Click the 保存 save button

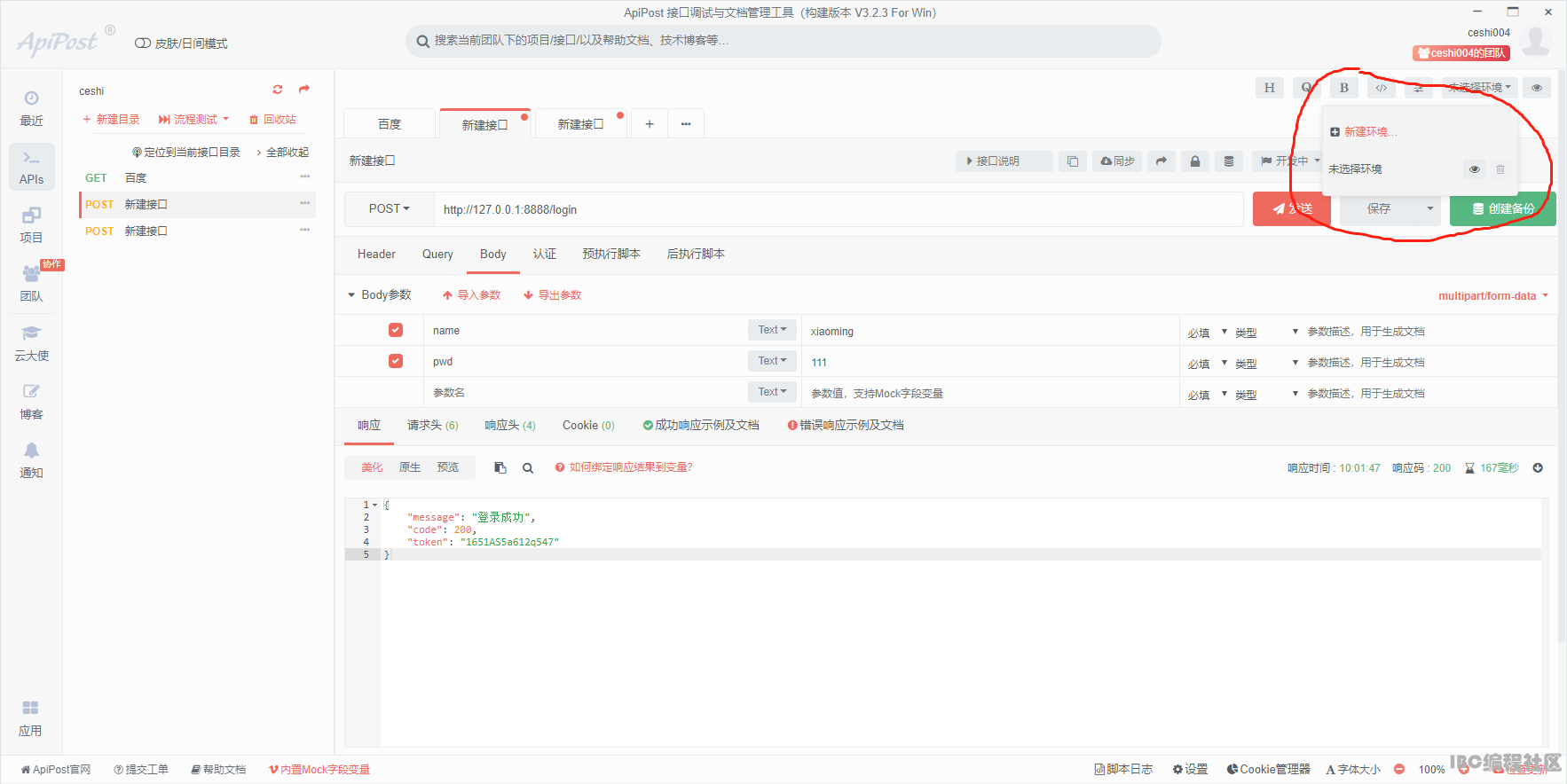[1379, 209]
